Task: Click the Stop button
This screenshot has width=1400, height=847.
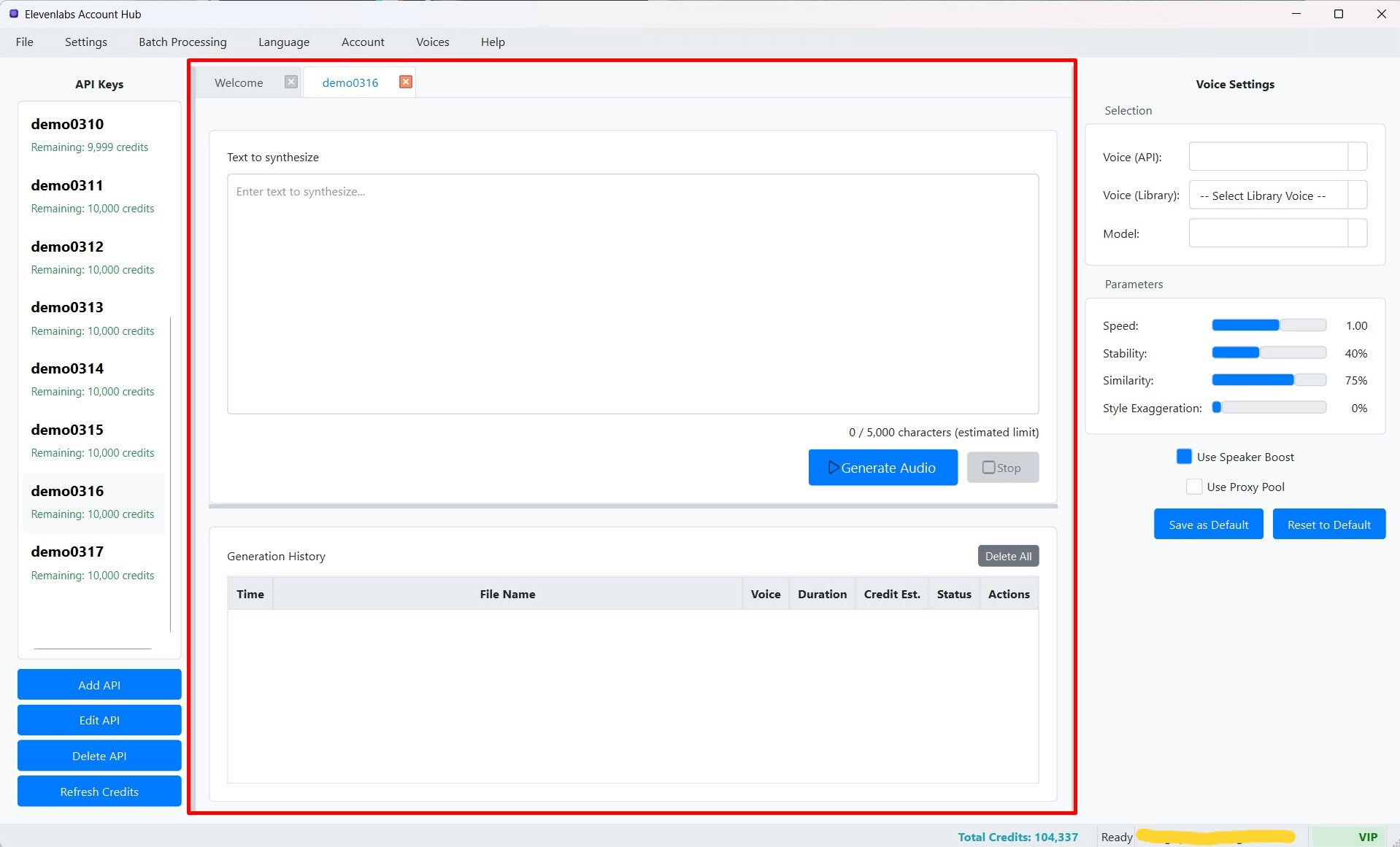Action: click(1003, 468)
